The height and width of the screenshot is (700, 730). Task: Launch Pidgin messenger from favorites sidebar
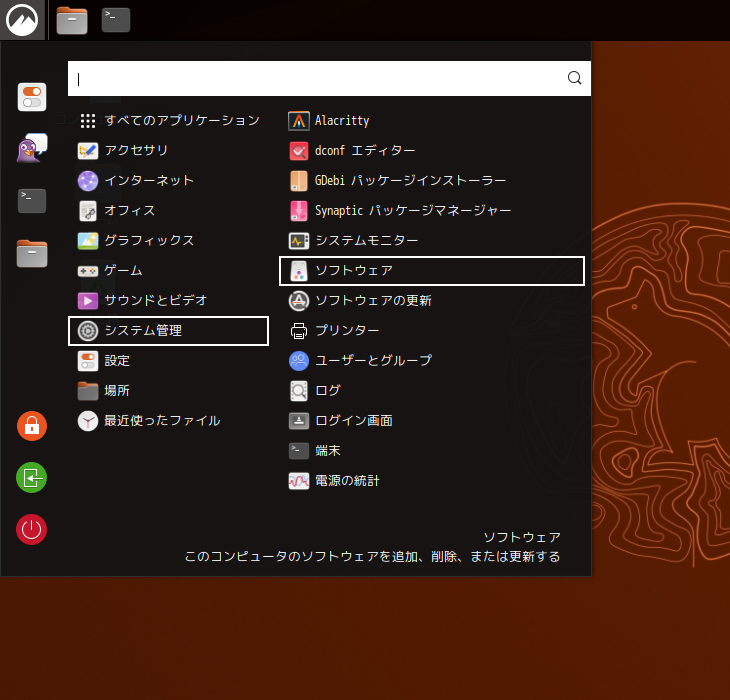[32, 148]
